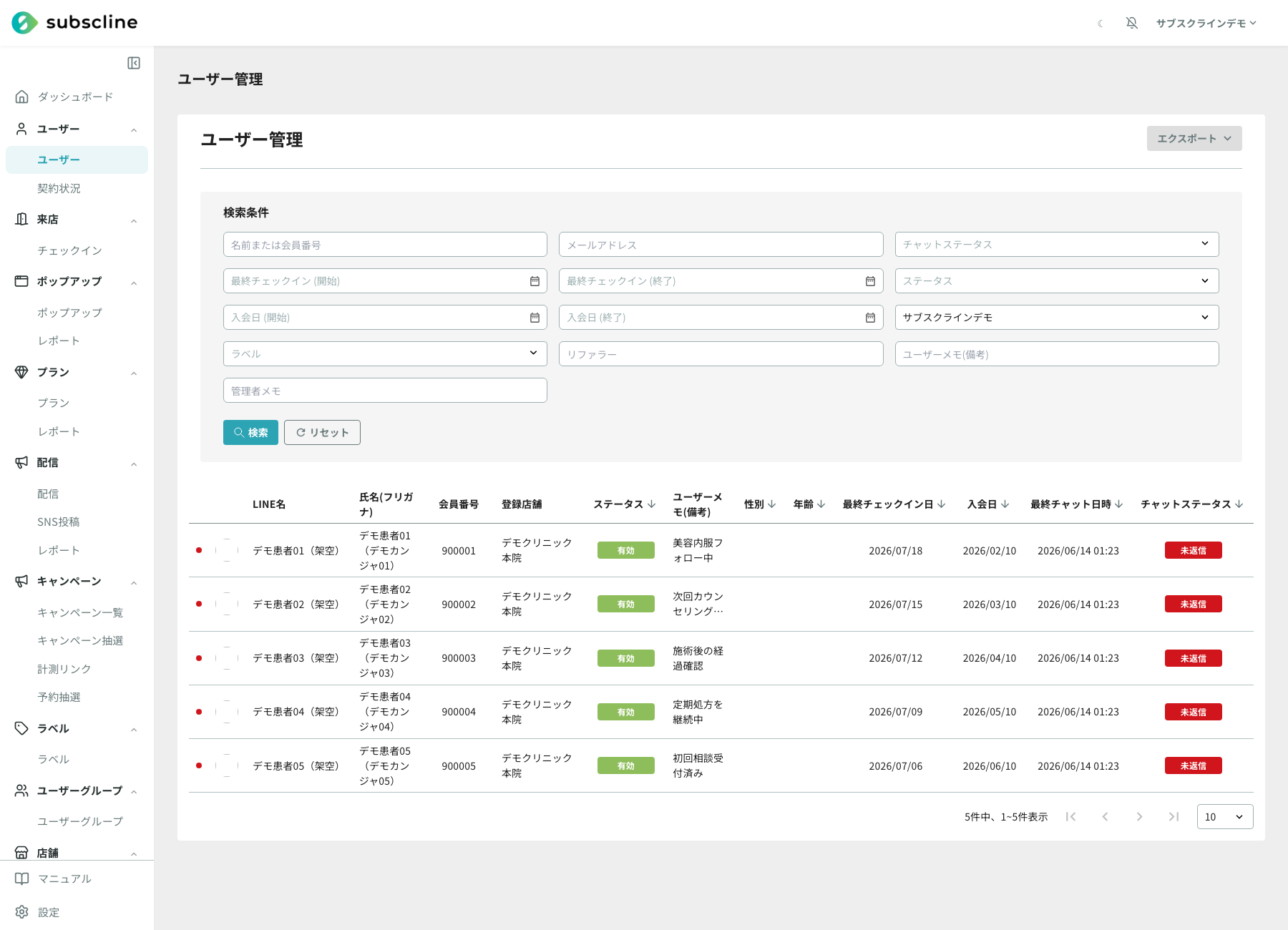Open the エクスポート dropdown button
The height and width of the screenshot is (930, 1288).
(x=1194, y=139)
